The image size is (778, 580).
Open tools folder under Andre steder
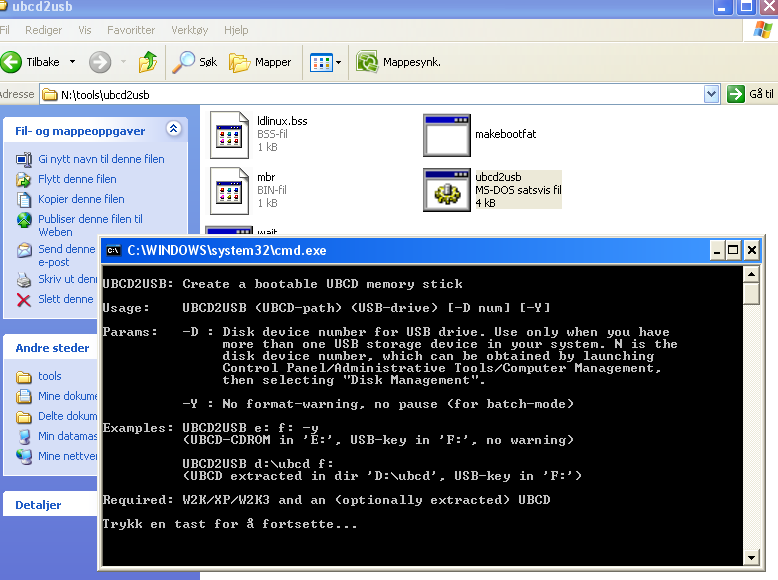click(50, 376)
